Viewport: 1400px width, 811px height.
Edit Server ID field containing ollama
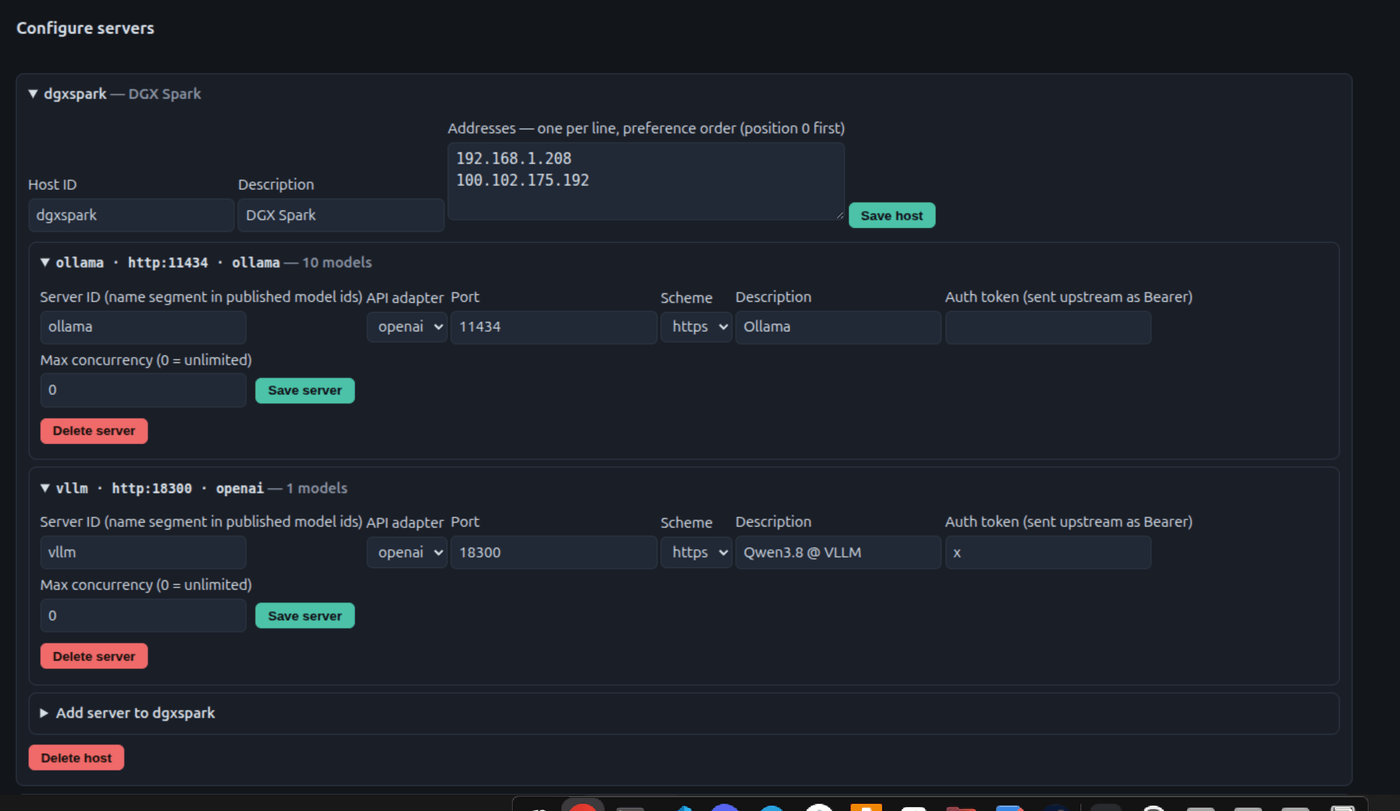pos(143,327)
